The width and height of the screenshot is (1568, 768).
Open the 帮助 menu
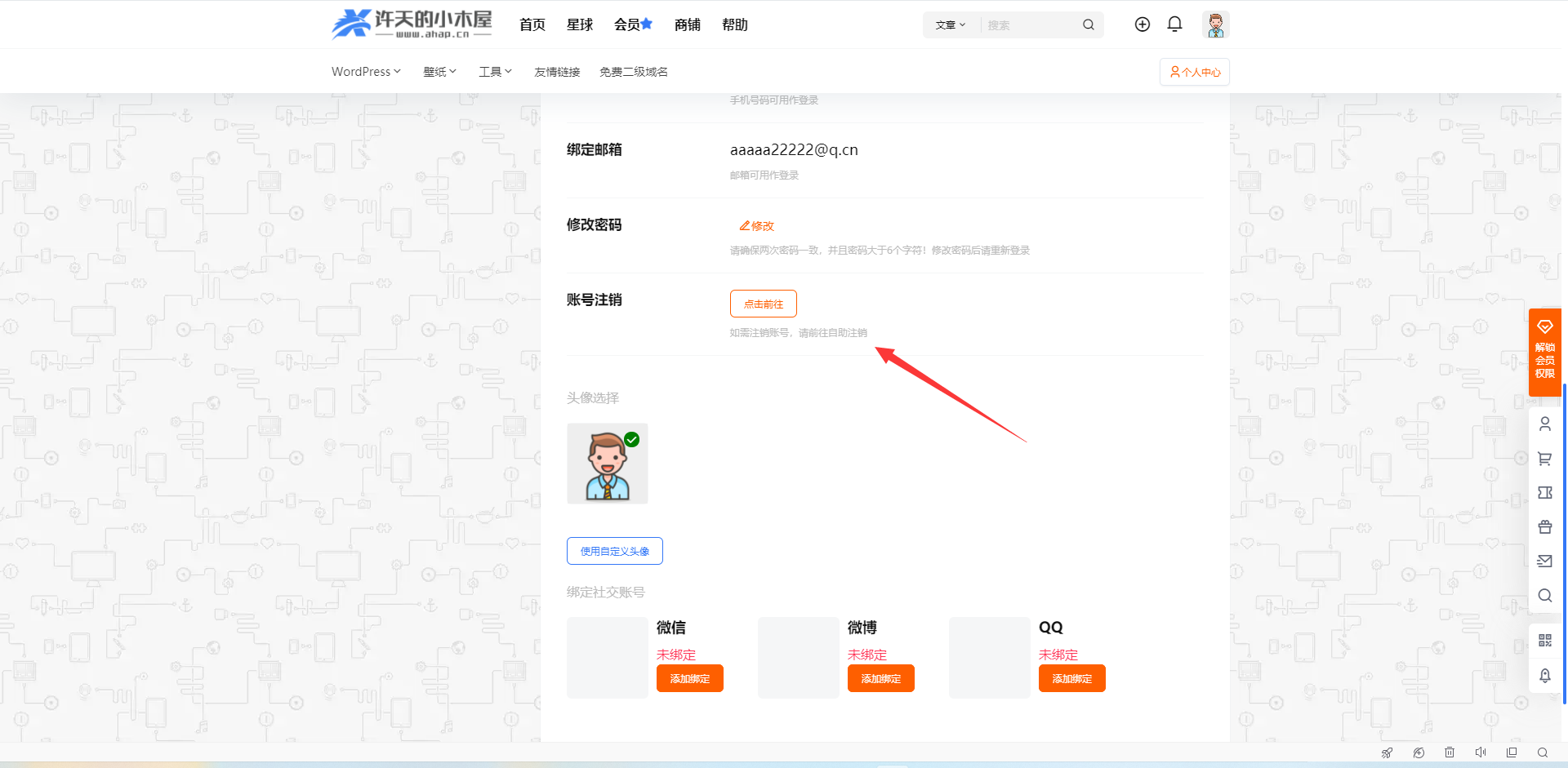point(733,24)
